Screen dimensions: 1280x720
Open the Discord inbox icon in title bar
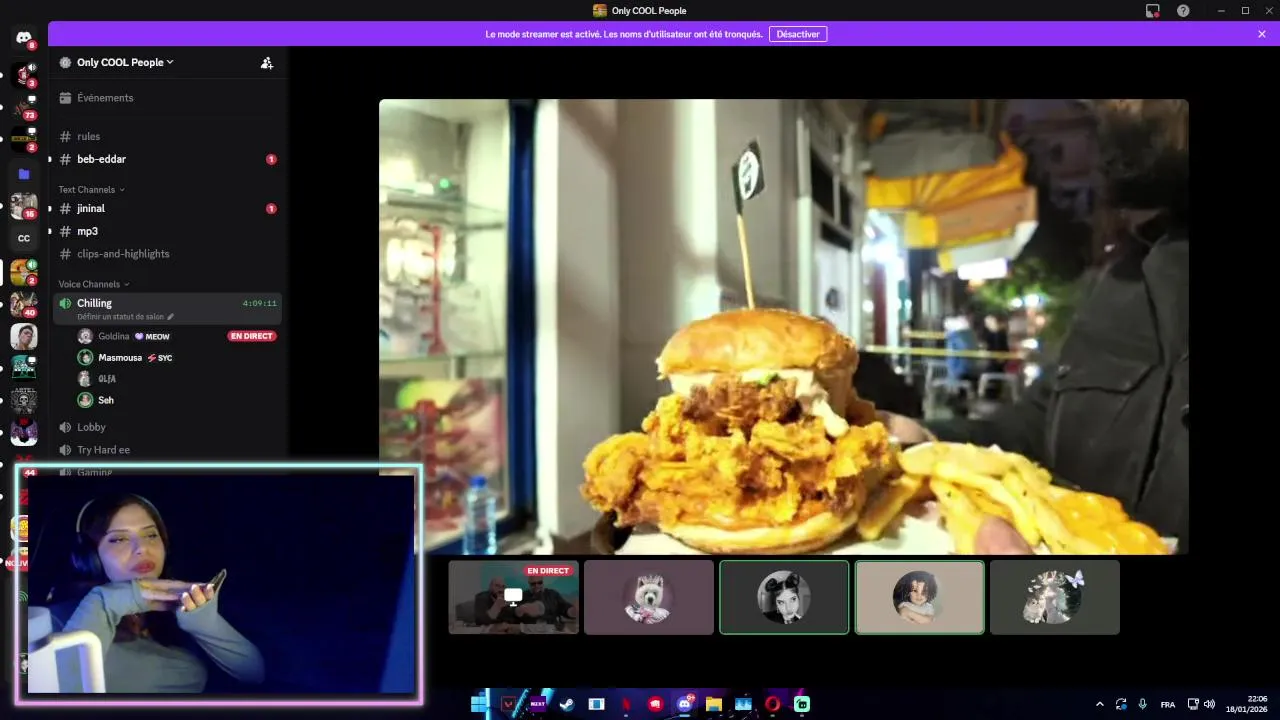coord(1153,10)
